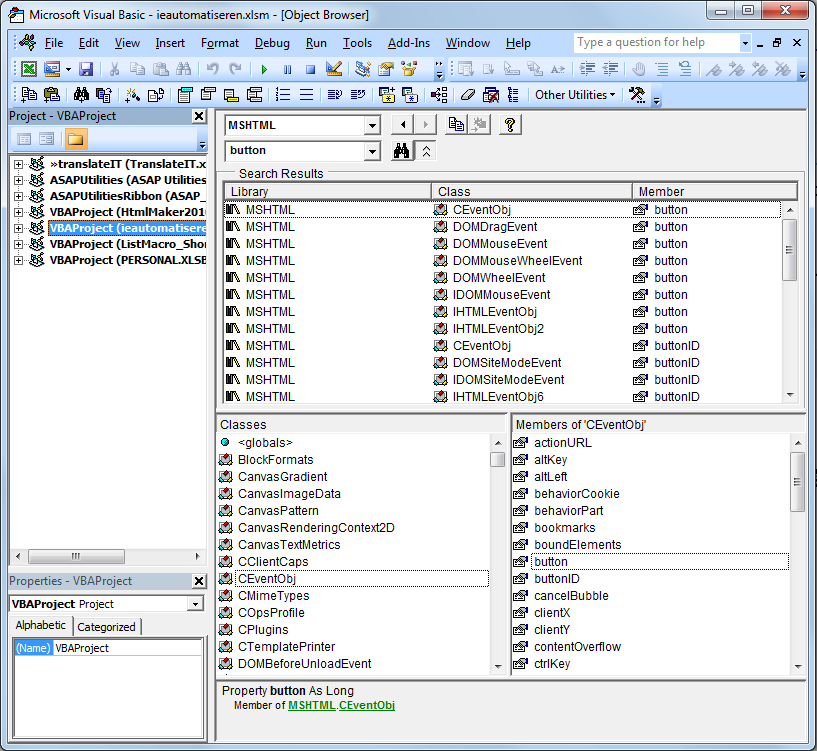
Task: Click the Find binoculars icon in the standard toolbar
Action: 183,69
